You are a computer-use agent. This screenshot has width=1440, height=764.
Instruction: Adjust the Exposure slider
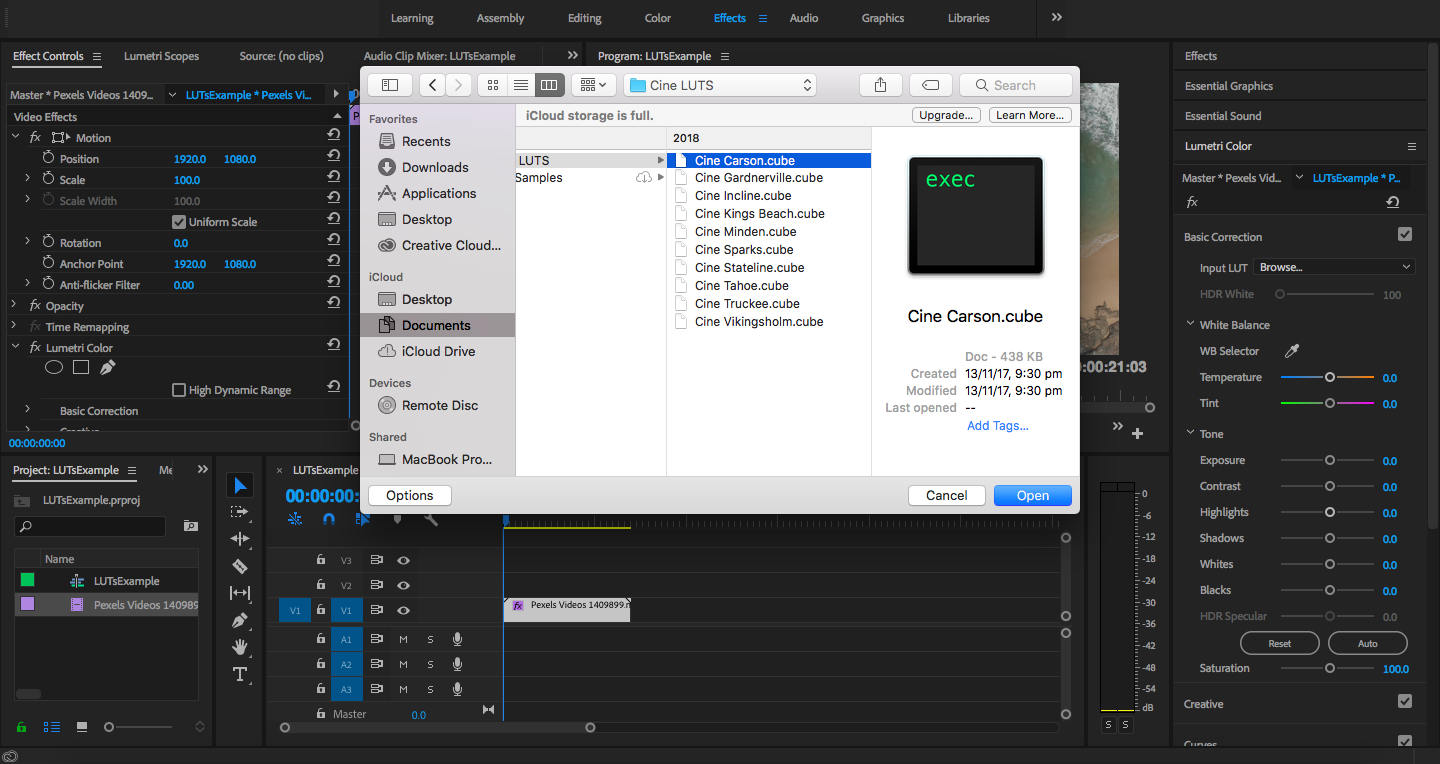click(x=1328, y=460)
